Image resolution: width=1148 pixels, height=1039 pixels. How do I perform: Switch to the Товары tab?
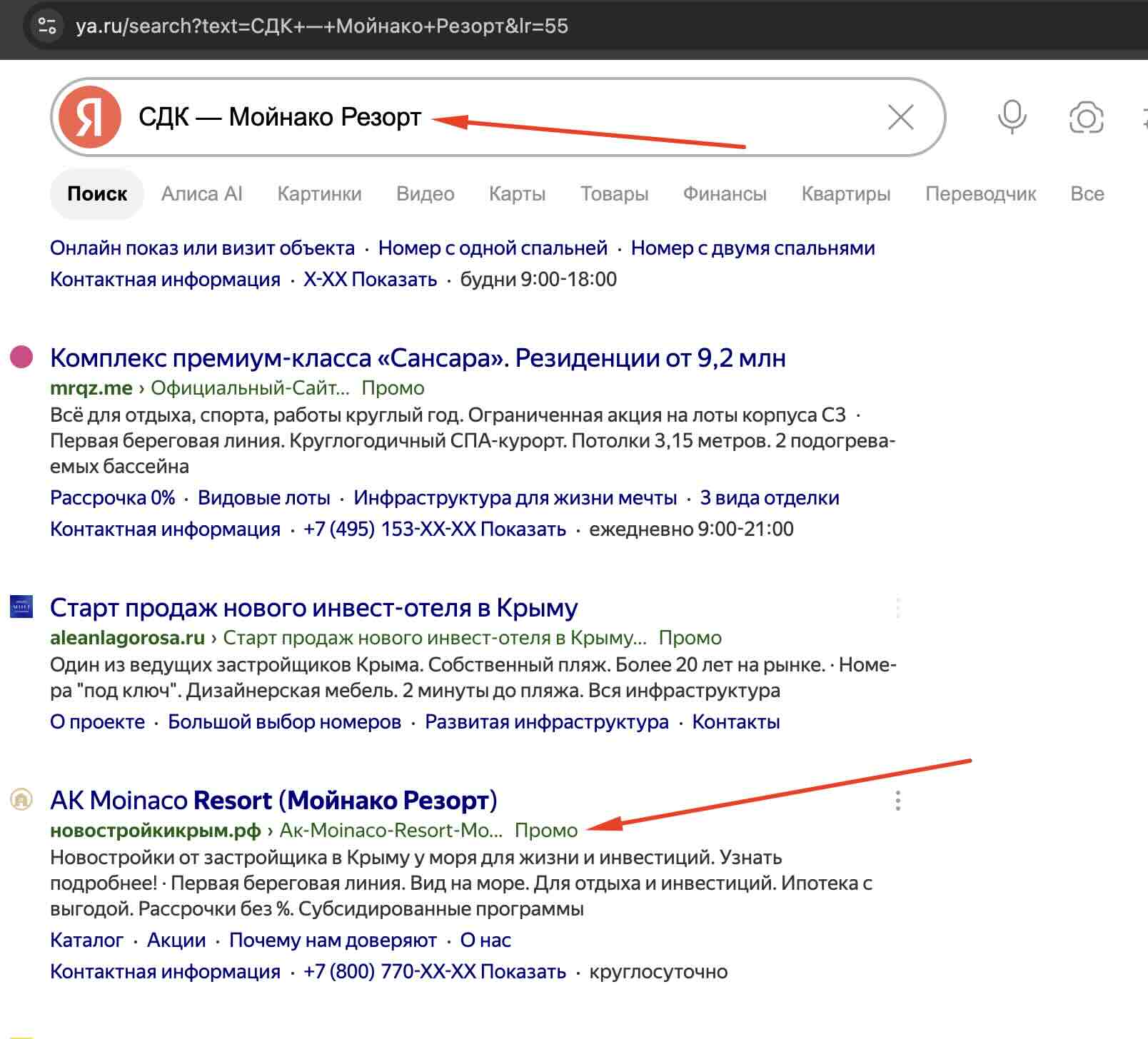click(615, 194)
